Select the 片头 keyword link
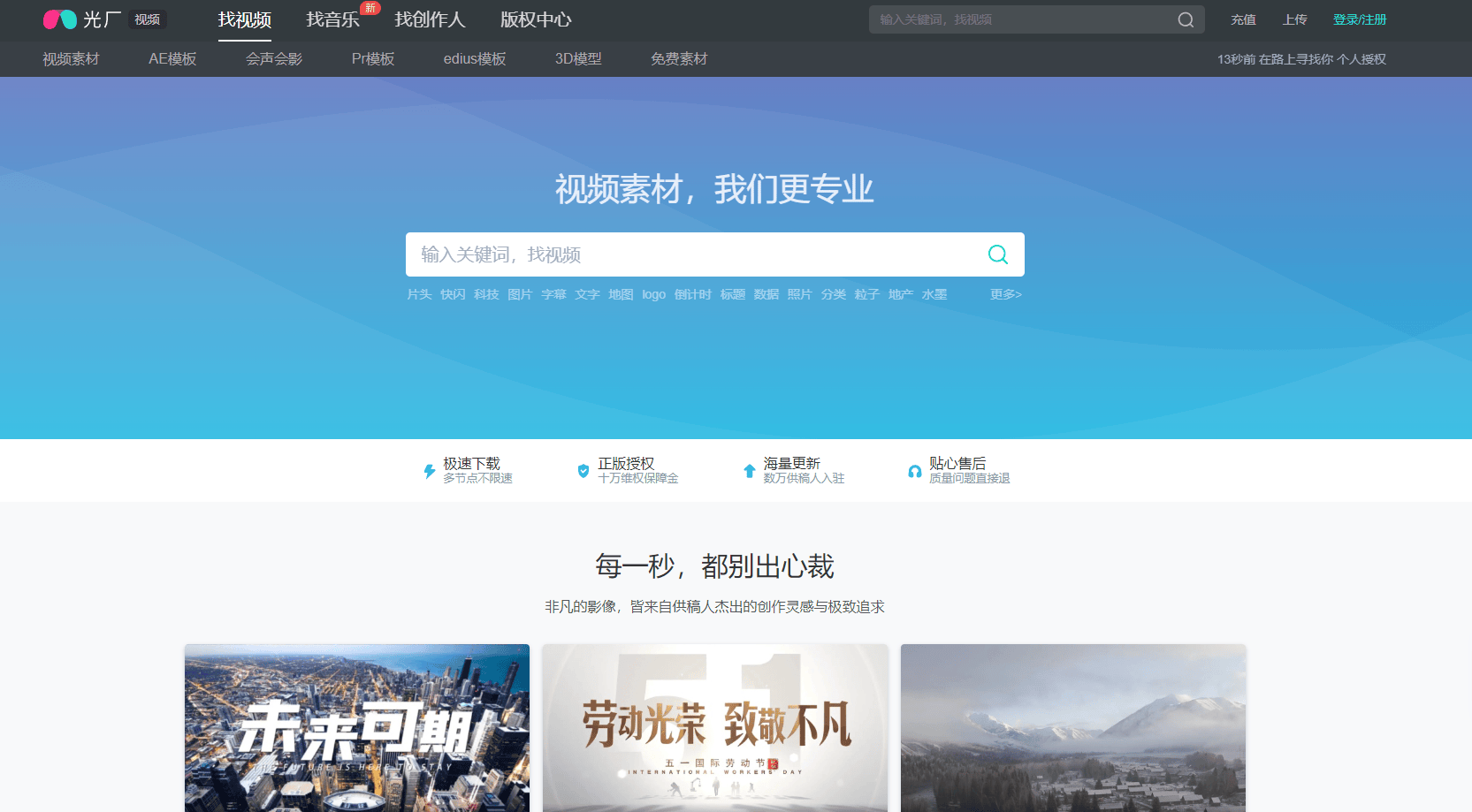 tap(419, 294)
